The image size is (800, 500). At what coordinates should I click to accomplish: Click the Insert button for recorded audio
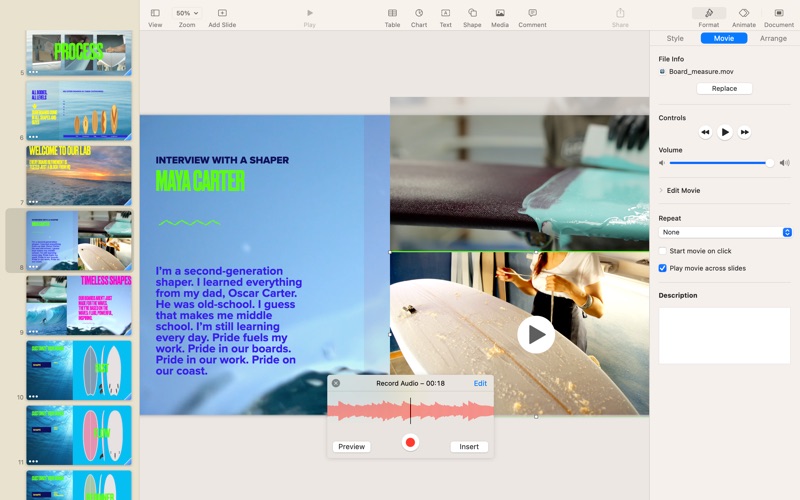469,447
